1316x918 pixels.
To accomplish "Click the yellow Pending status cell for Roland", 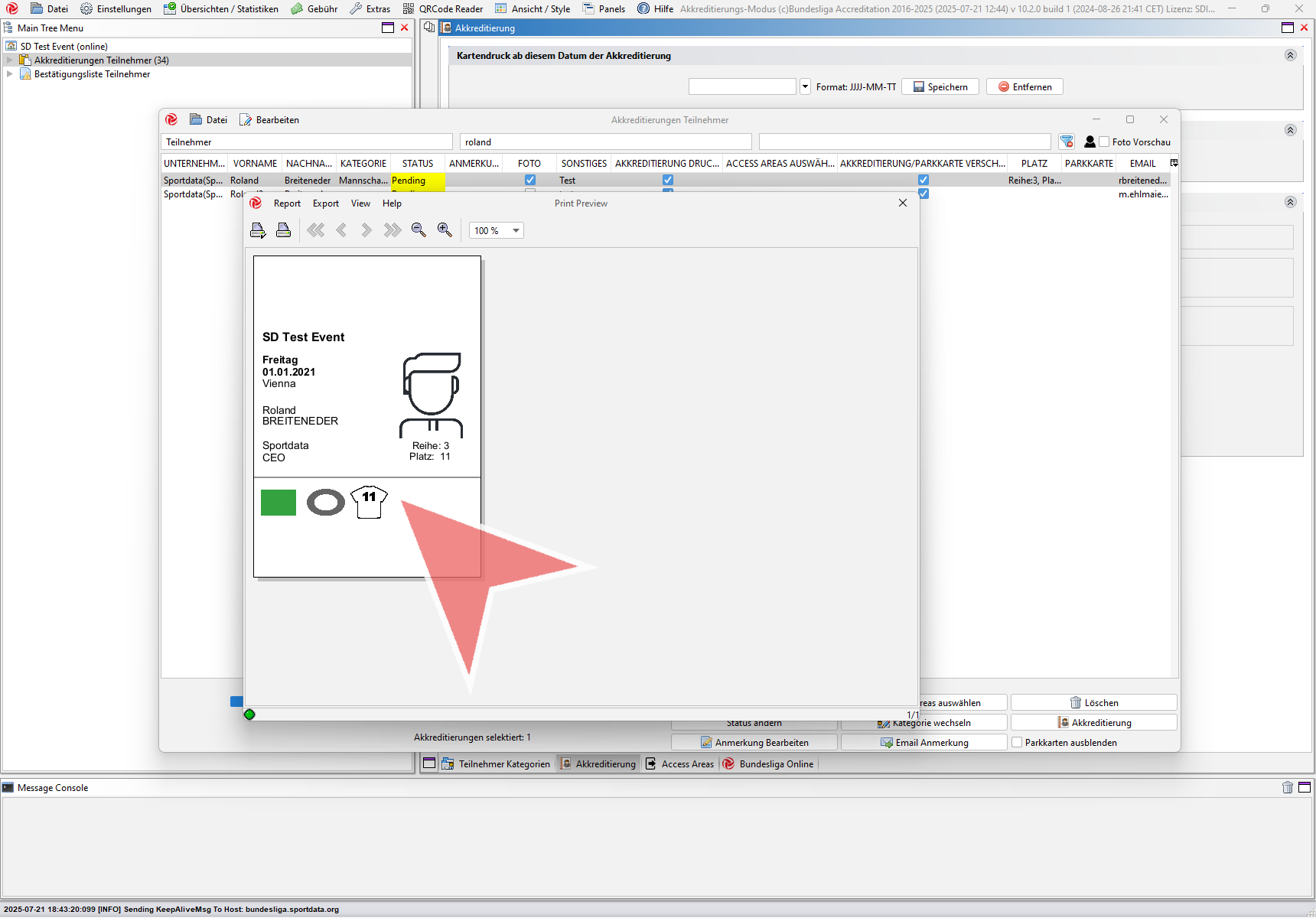I will [417, 181].
